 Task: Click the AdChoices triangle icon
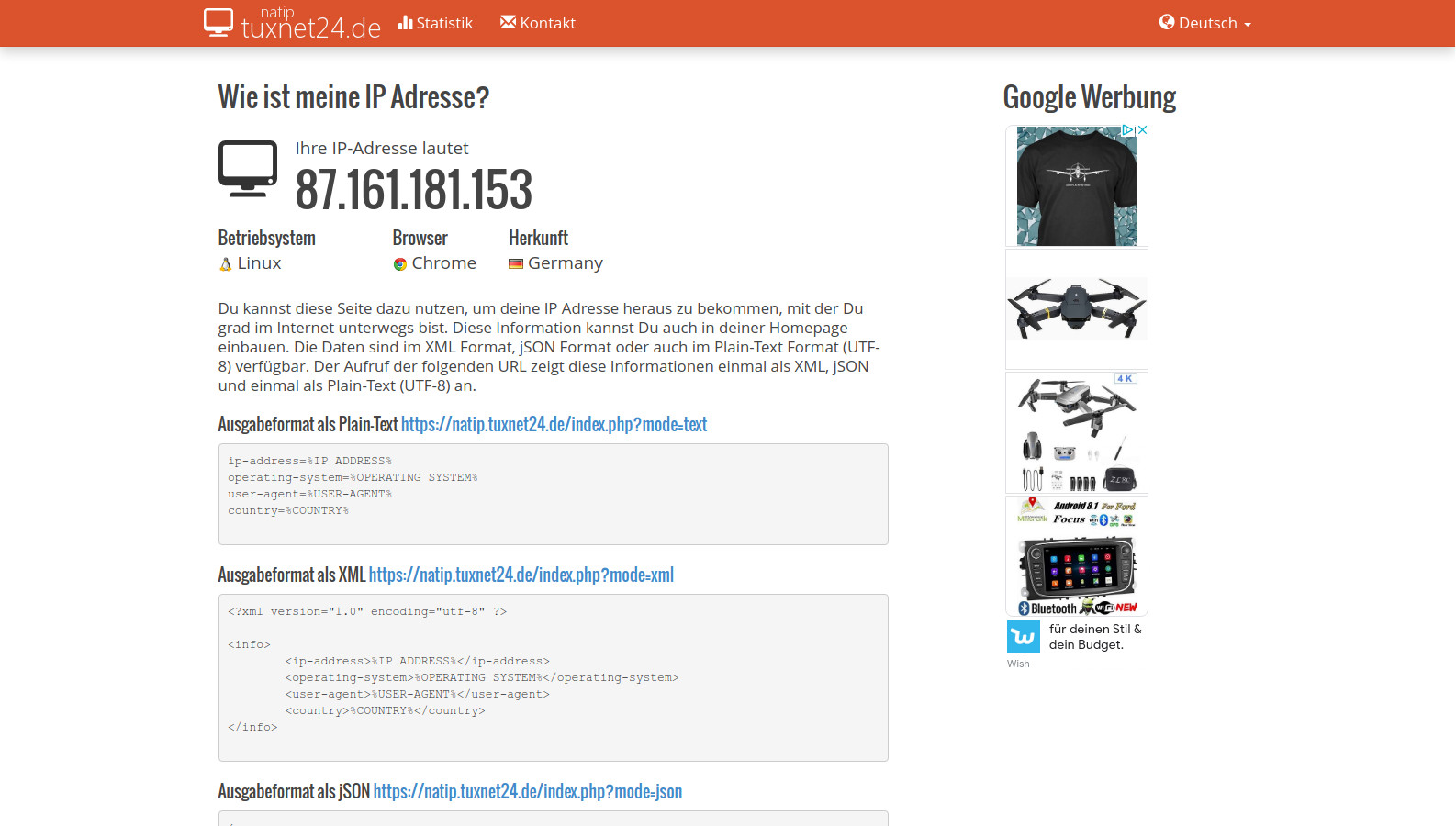pos(1128,130)
